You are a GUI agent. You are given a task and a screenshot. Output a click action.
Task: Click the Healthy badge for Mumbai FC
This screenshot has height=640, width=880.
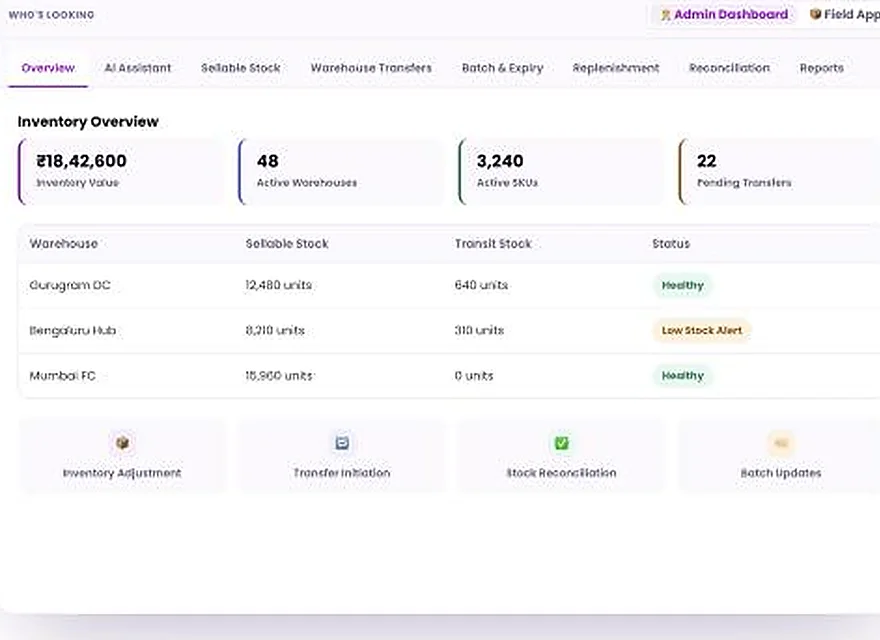click(682, 376)
